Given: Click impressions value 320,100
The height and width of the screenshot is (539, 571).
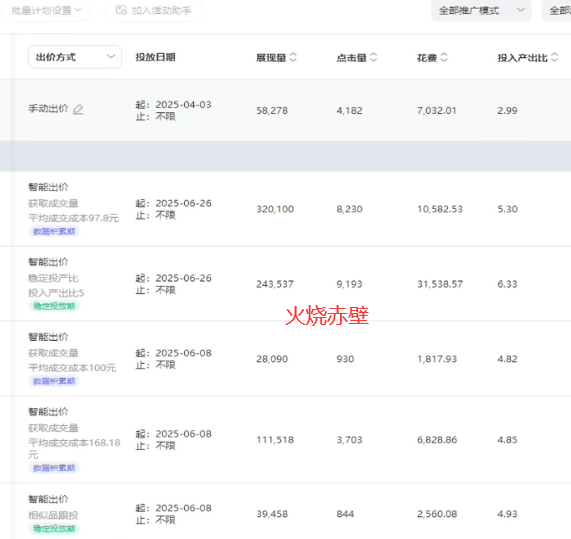Looking at the screenshot, I should [x=275, y=209].
